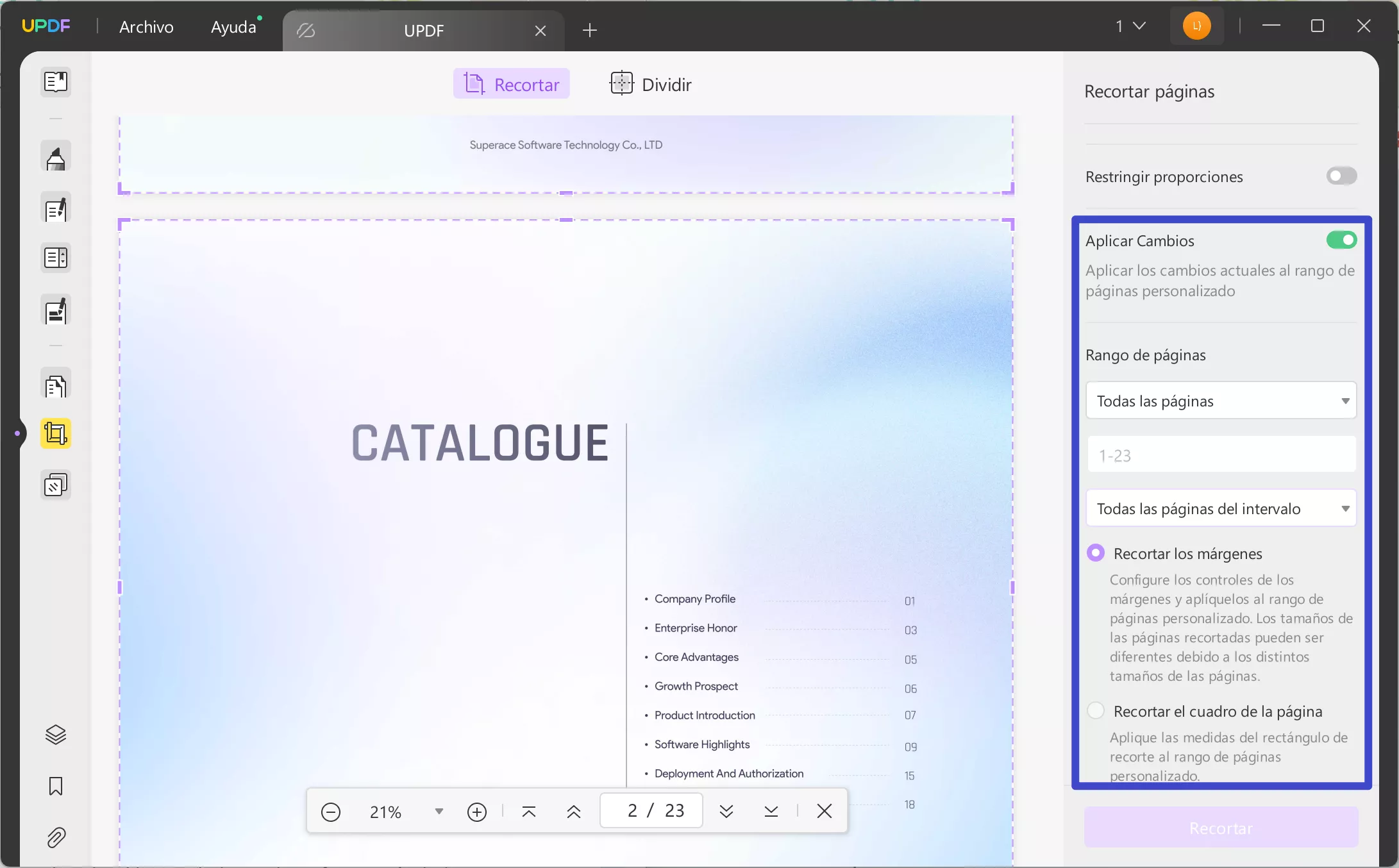The height and width of the screenshot is (868, 1399).
Task: Open the Archivo menu
Action: (x=146, y=27)
